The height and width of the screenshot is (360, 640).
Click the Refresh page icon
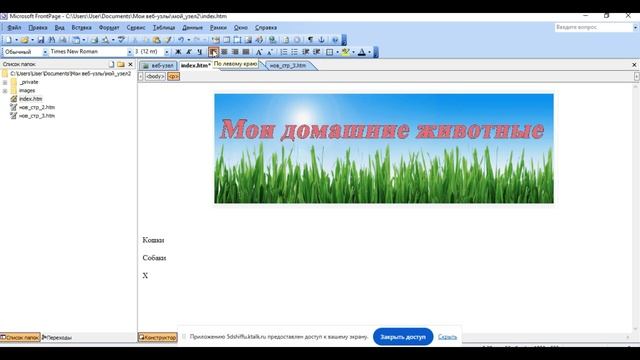tap(286, 40)
